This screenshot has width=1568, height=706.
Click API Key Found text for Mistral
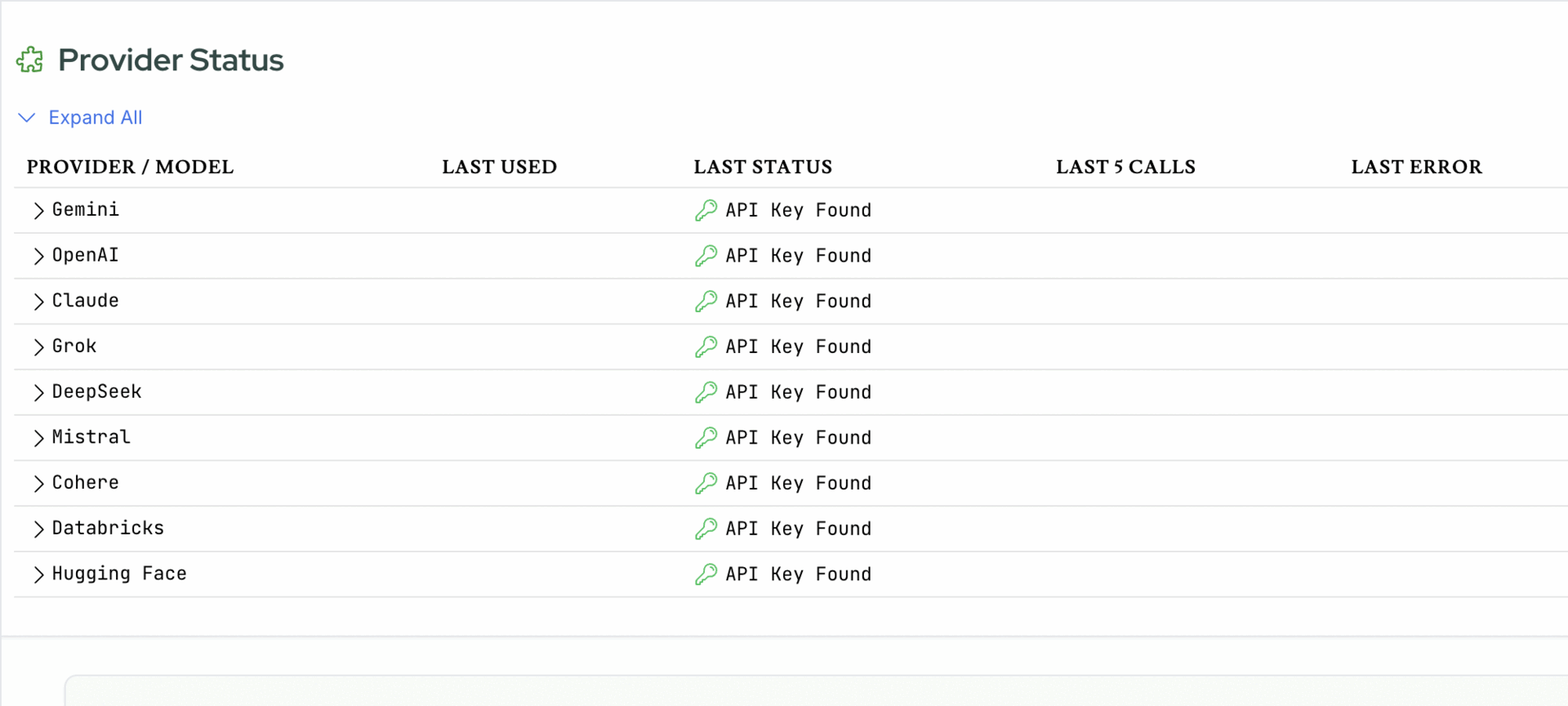pyautogui.click(x=799, y=438)
